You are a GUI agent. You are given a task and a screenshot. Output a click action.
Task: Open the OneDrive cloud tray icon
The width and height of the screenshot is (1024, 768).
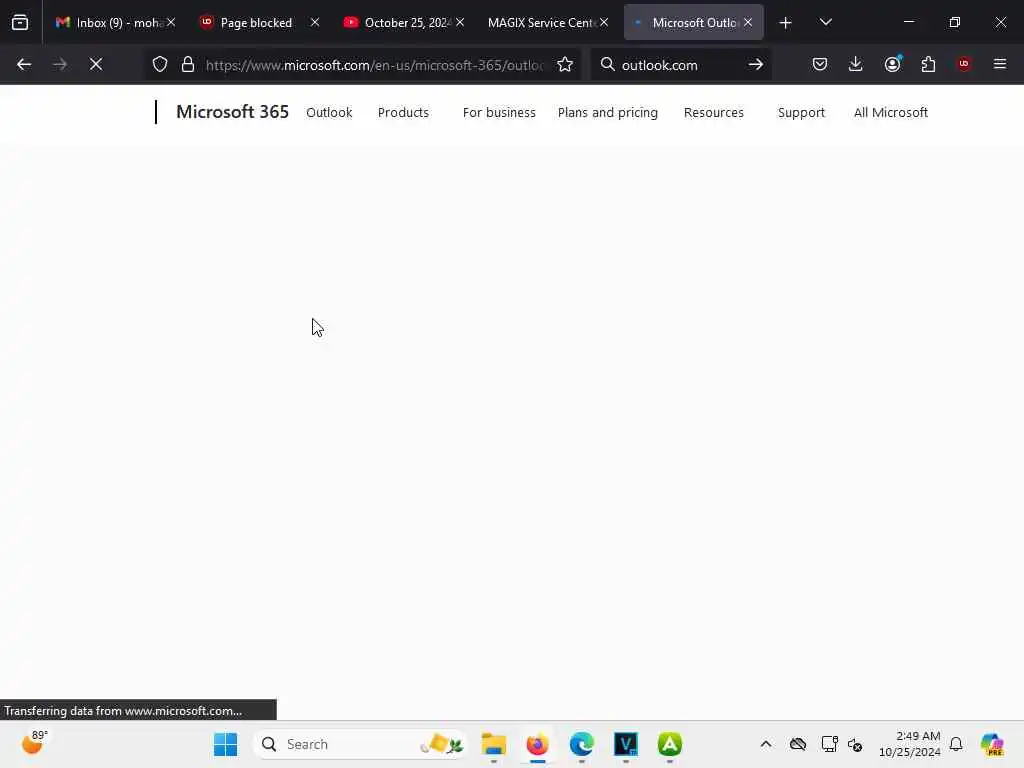click(x=798, y=744)
